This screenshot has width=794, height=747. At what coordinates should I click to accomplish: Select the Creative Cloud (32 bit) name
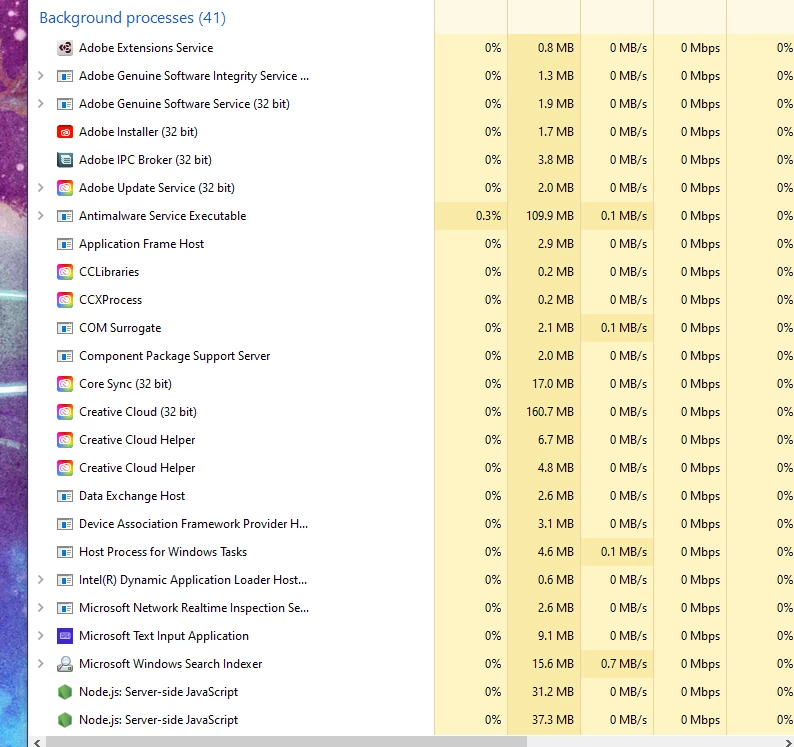coord(138,412)
